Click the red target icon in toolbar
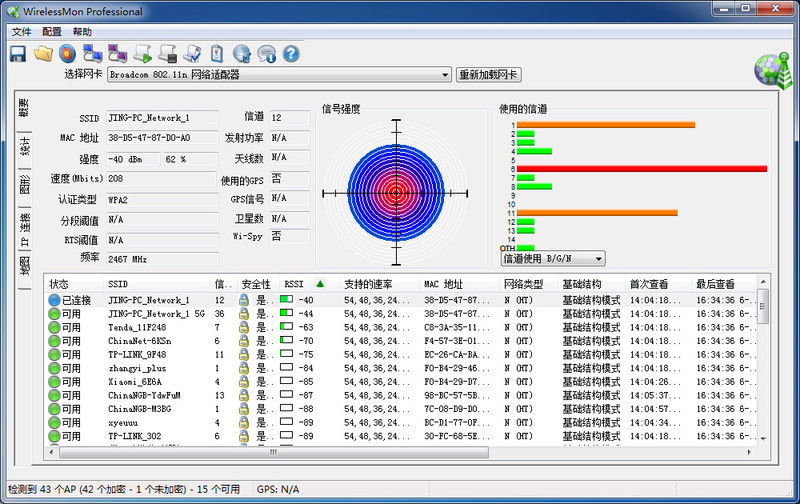800x504 pixels. 67,54
